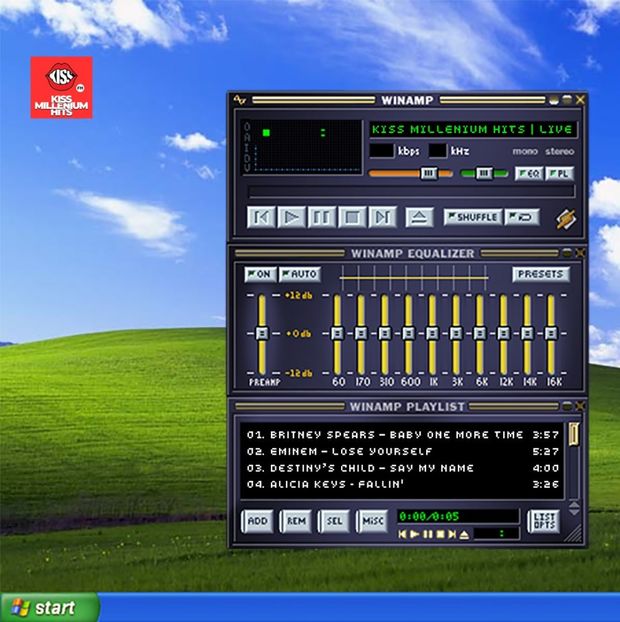Click the 16K equalizer slider handle
Viewport: 620px width, 622px height.
click(x=551, y=333)
